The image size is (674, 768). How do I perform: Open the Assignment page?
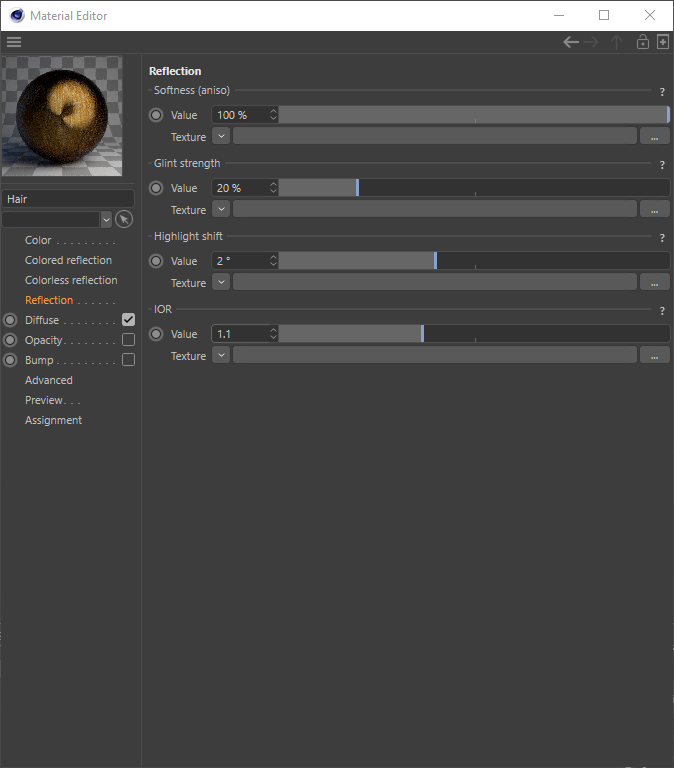pos(53,420)
